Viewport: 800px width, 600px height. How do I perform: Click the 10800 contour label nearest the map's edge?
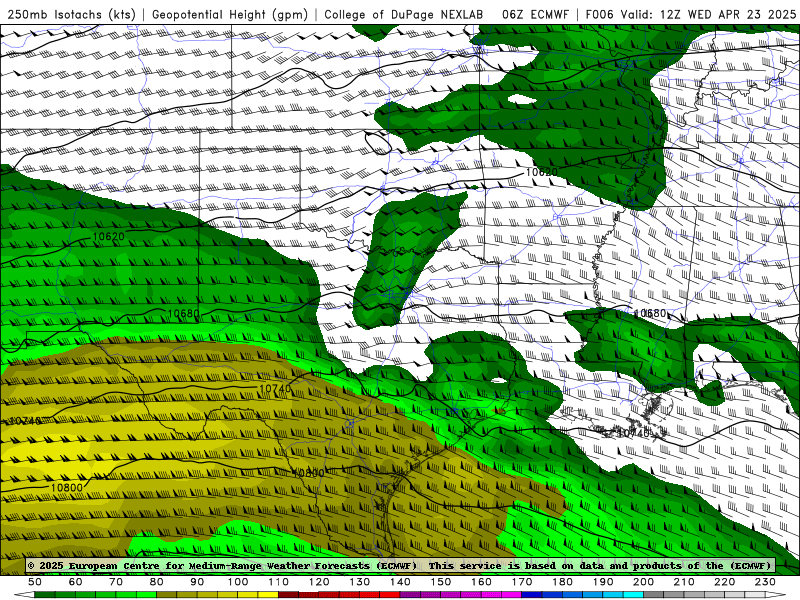[x=67, y=487]
